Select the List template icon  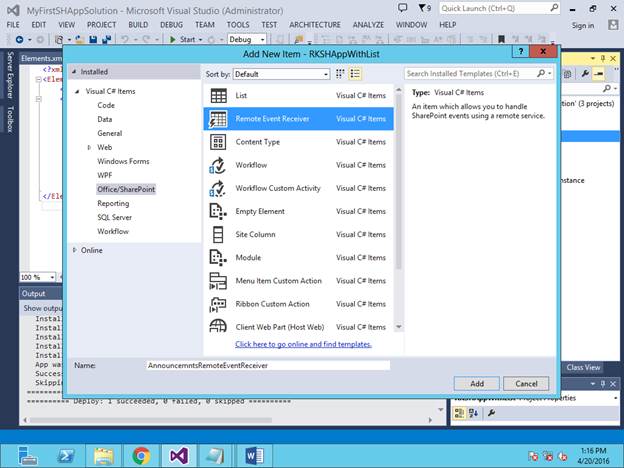218,96
